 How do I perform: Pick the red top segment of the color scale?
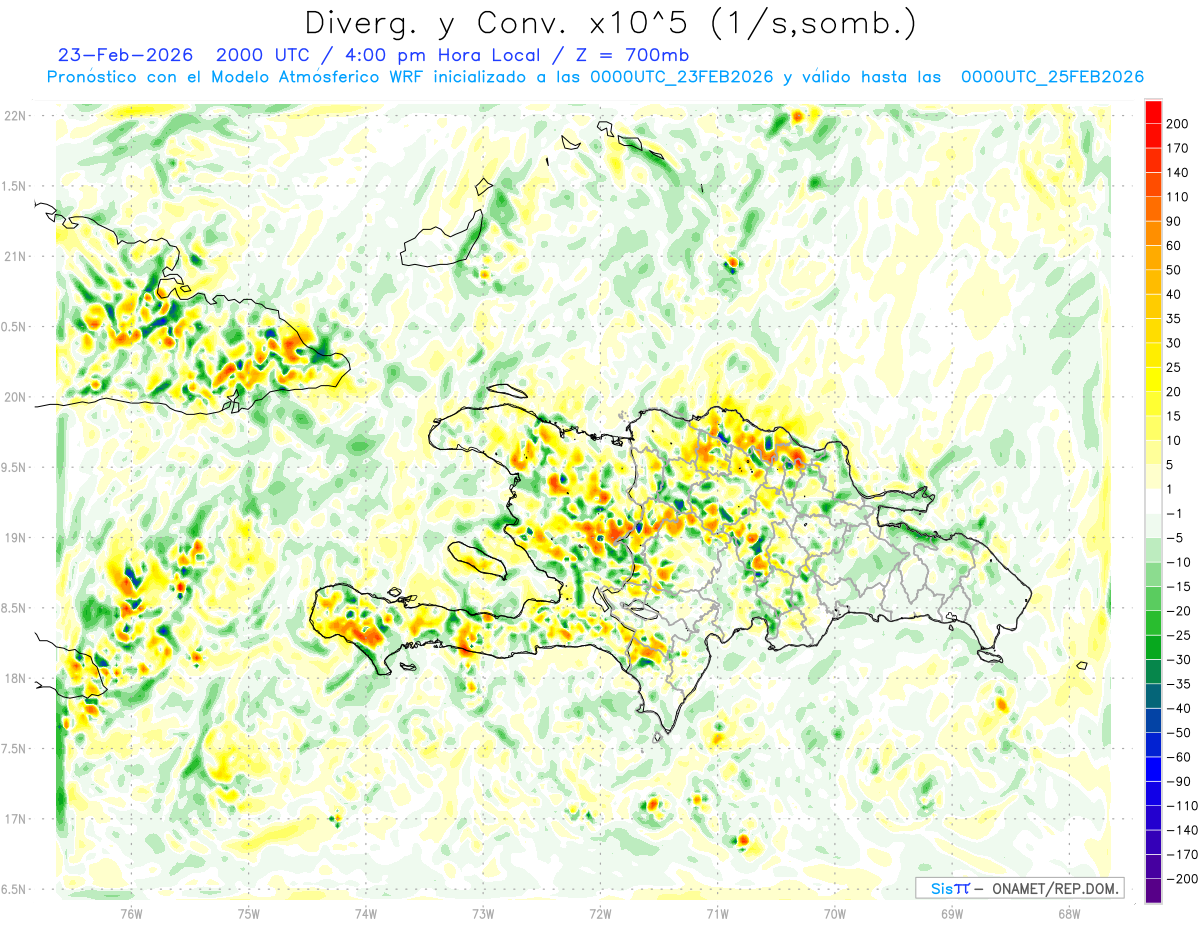coord(1153,111)
